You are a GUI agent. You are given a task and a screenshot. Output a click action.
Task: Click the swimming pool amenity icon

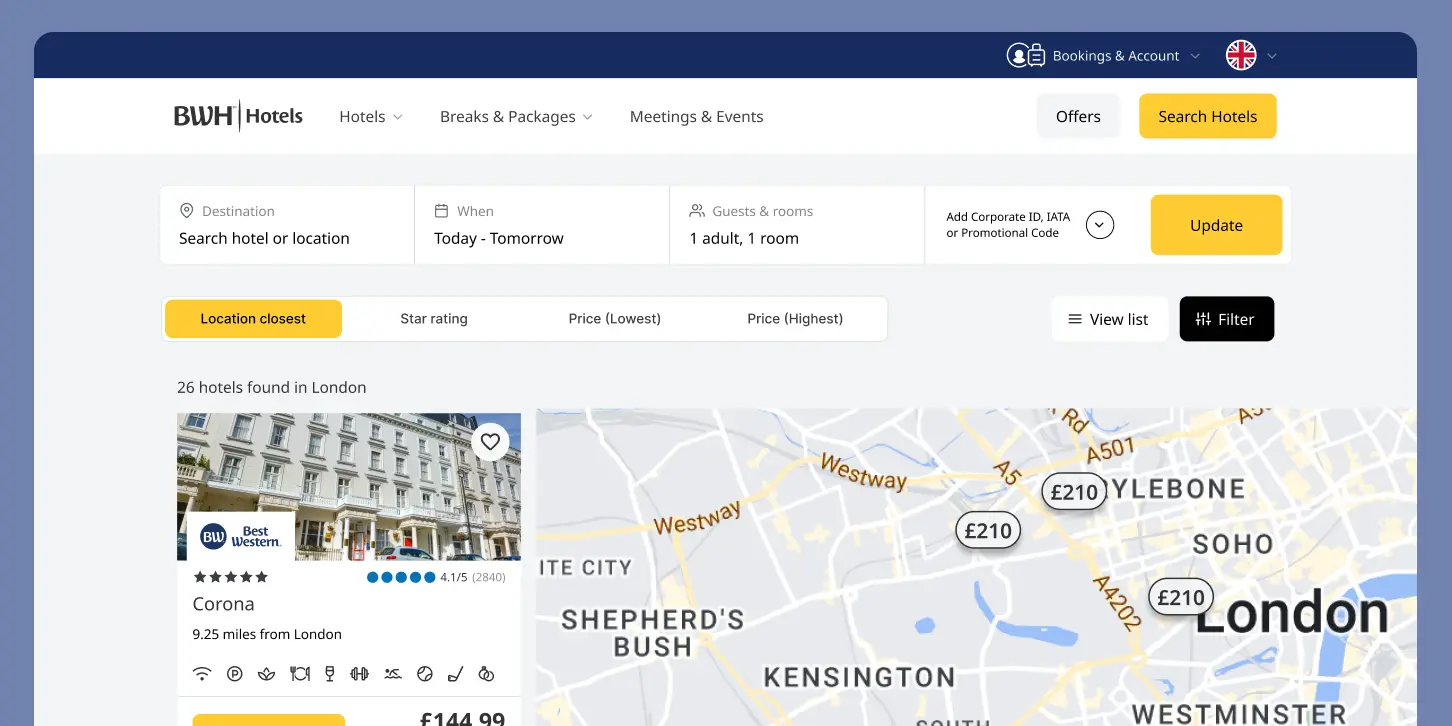[393, 674]
